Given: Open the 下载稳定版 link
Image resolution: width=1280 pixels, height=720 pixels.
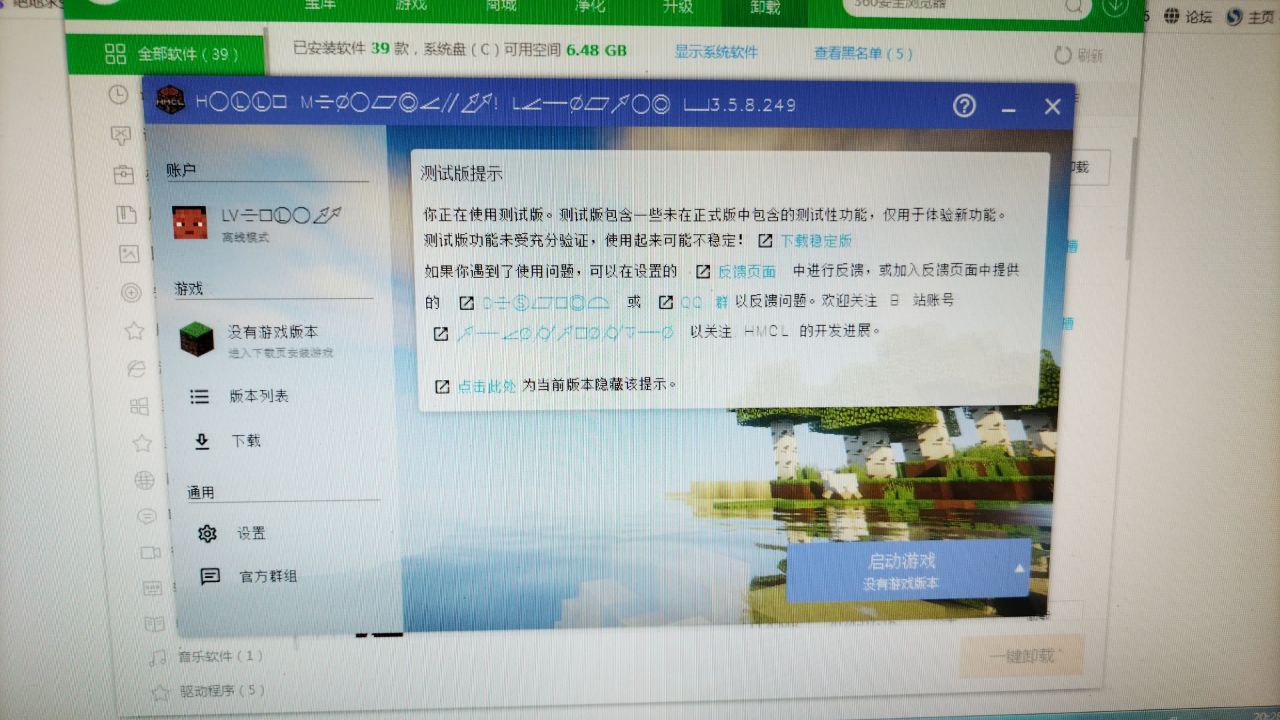Looking at the screenshot, I should click(816, 241).
